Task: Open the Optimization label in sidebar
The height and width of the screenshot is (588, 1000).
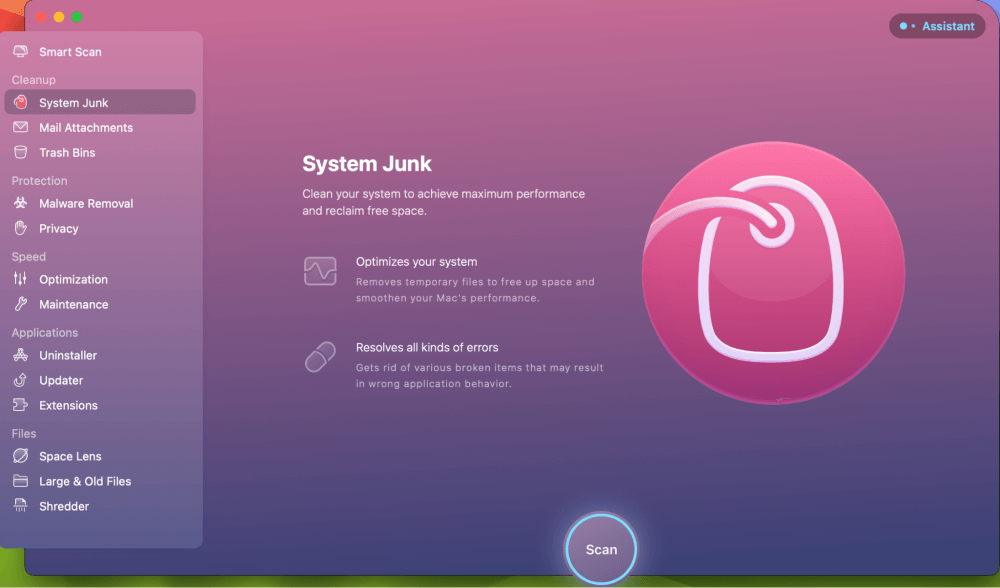Action: pos(73,279)
